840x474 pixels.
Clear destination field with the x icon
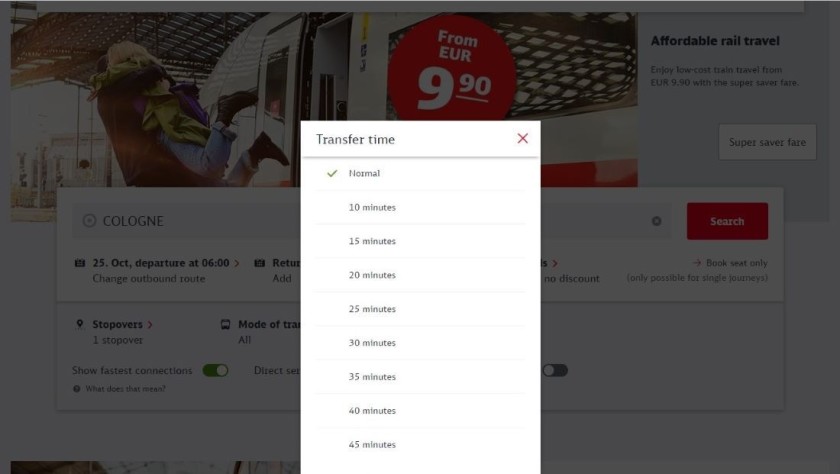coord(656,221)
